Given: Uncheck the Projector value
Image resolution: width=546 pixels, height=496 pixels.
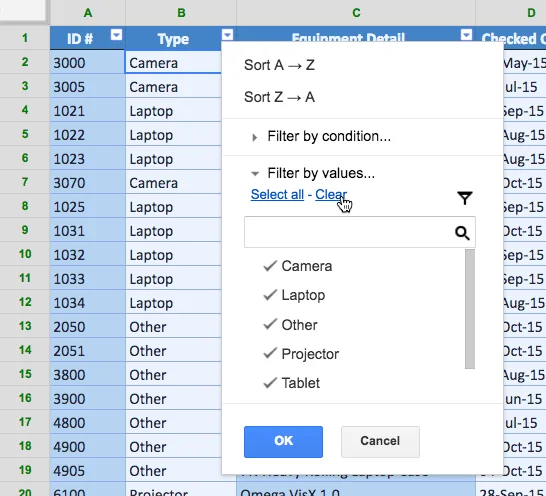Looking at the screenshot, I should (x=301, y=354).
